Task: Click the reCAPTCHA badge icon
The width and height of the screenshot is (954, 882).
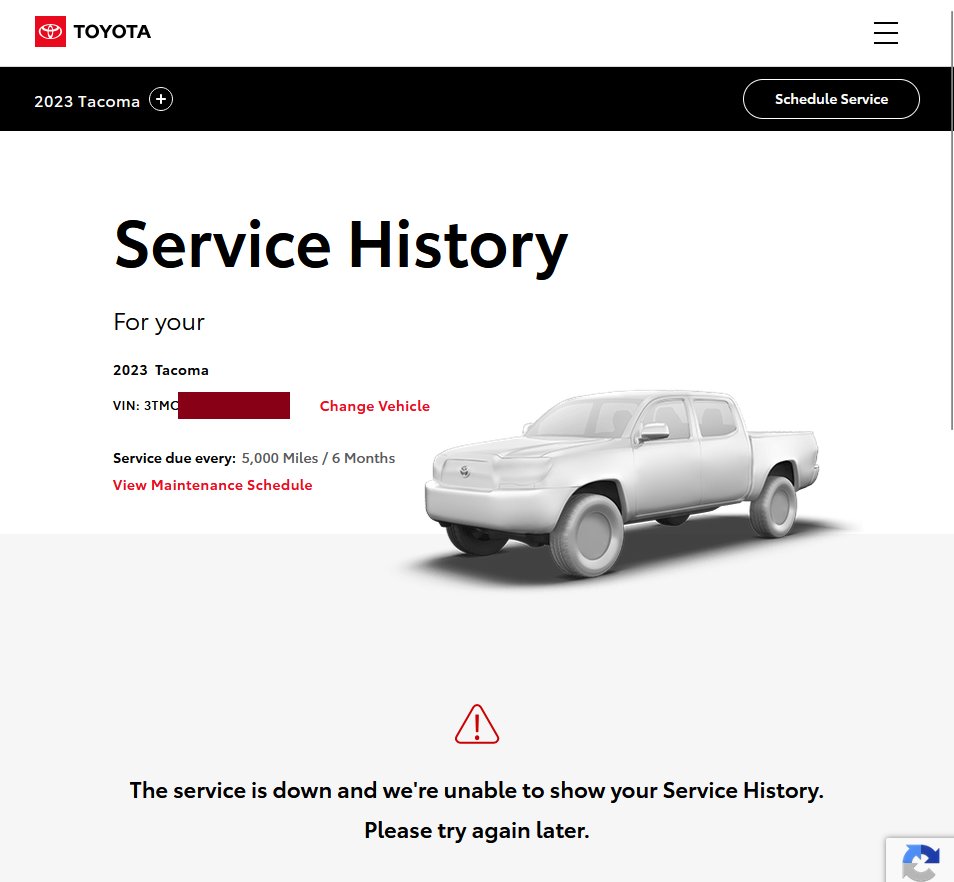Action: coord(921,861)
